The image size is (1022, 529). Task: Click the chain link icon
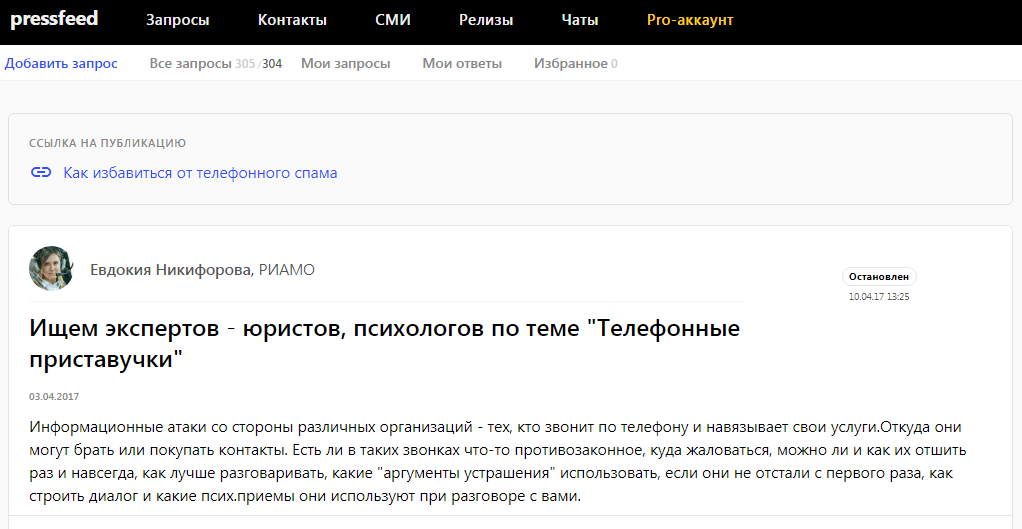pos(41,173)
